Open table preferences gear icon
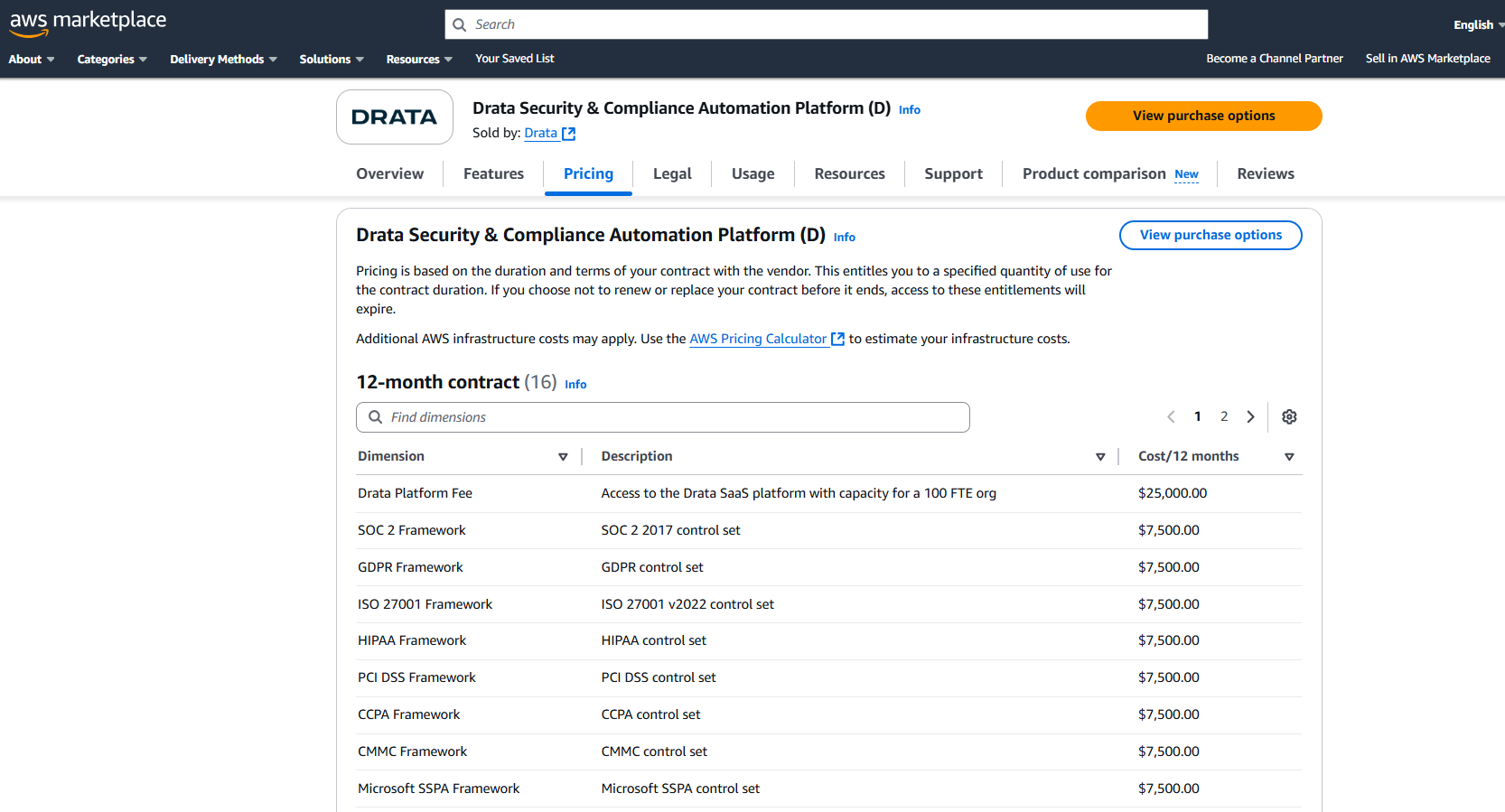 coord(1289,416)
